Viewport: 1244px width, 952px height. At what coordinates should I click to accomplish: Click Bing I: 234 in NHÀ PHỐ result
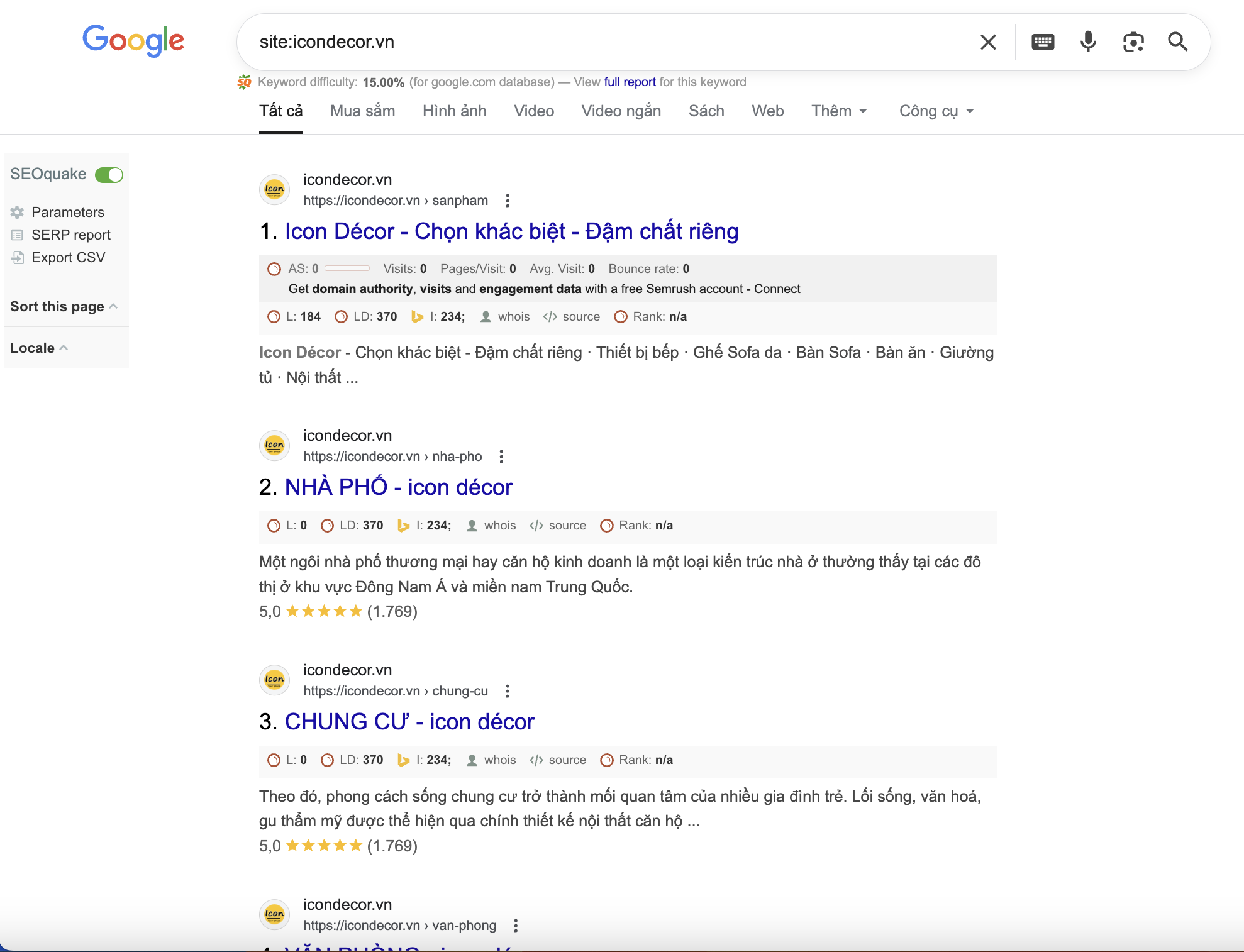click(x=424, y=526)
